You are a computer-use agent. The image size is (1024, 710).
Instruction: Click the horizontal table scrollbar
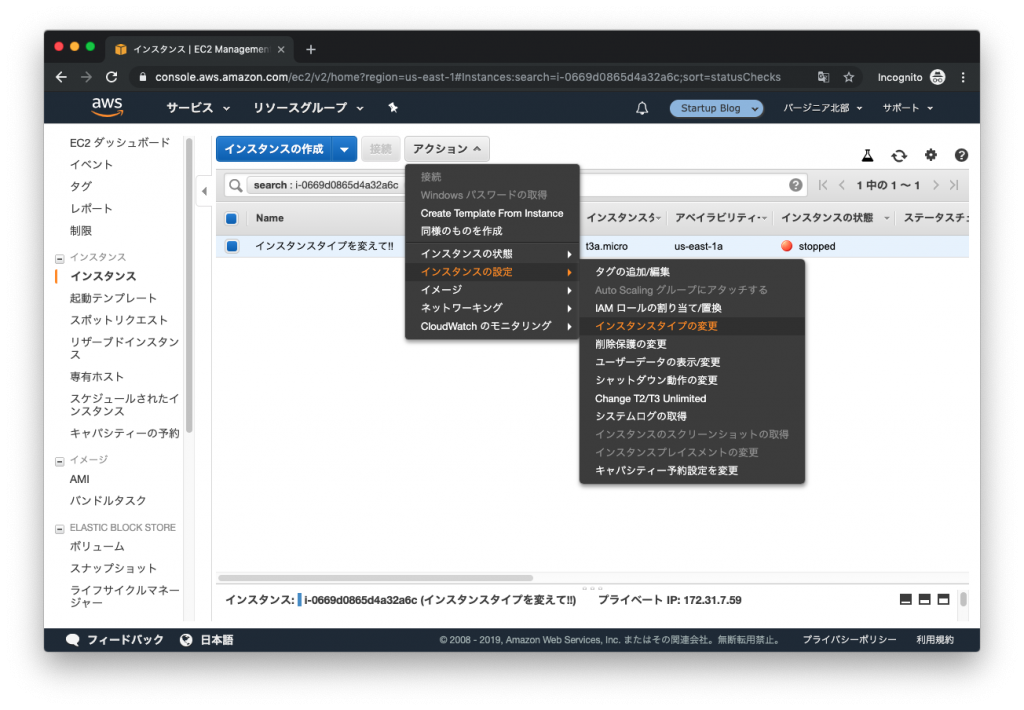pyautogui.click(x=376, y=578)
